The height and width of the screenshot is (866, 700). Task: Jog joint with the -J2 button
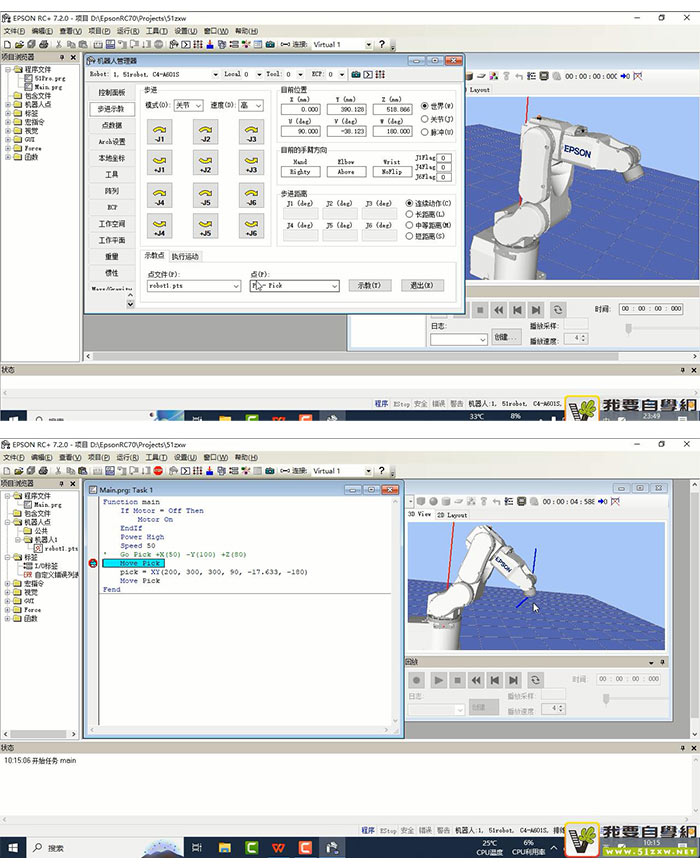206,133
